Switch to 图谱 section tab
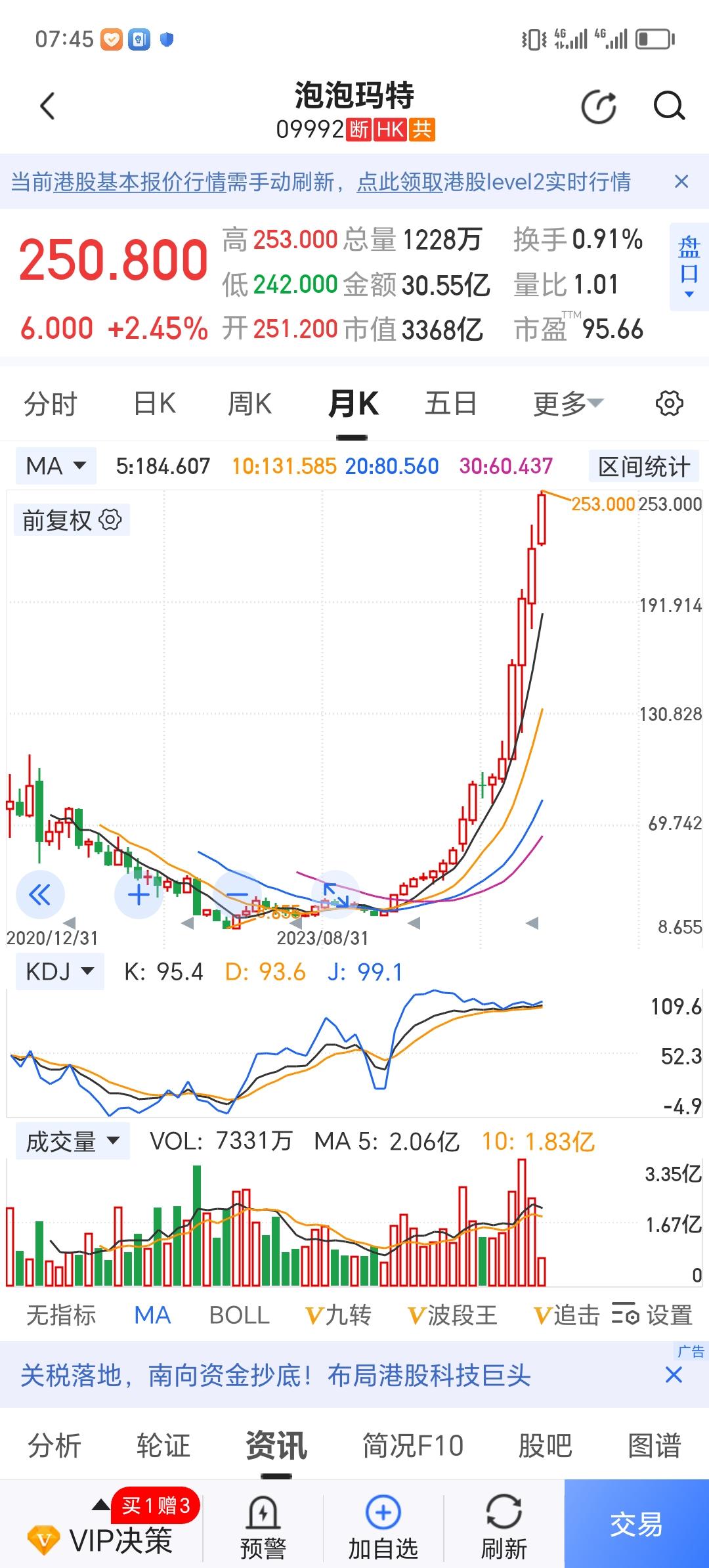The image size is (709, 1568). [x=655, y=1446]
